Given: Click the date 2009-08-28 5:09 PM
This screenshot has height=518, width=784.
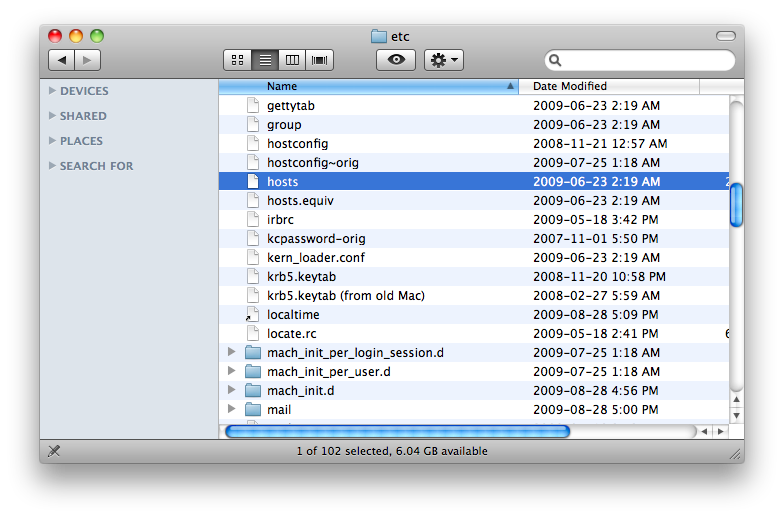Looking at the screenshot, I should [x=596, y=314].
